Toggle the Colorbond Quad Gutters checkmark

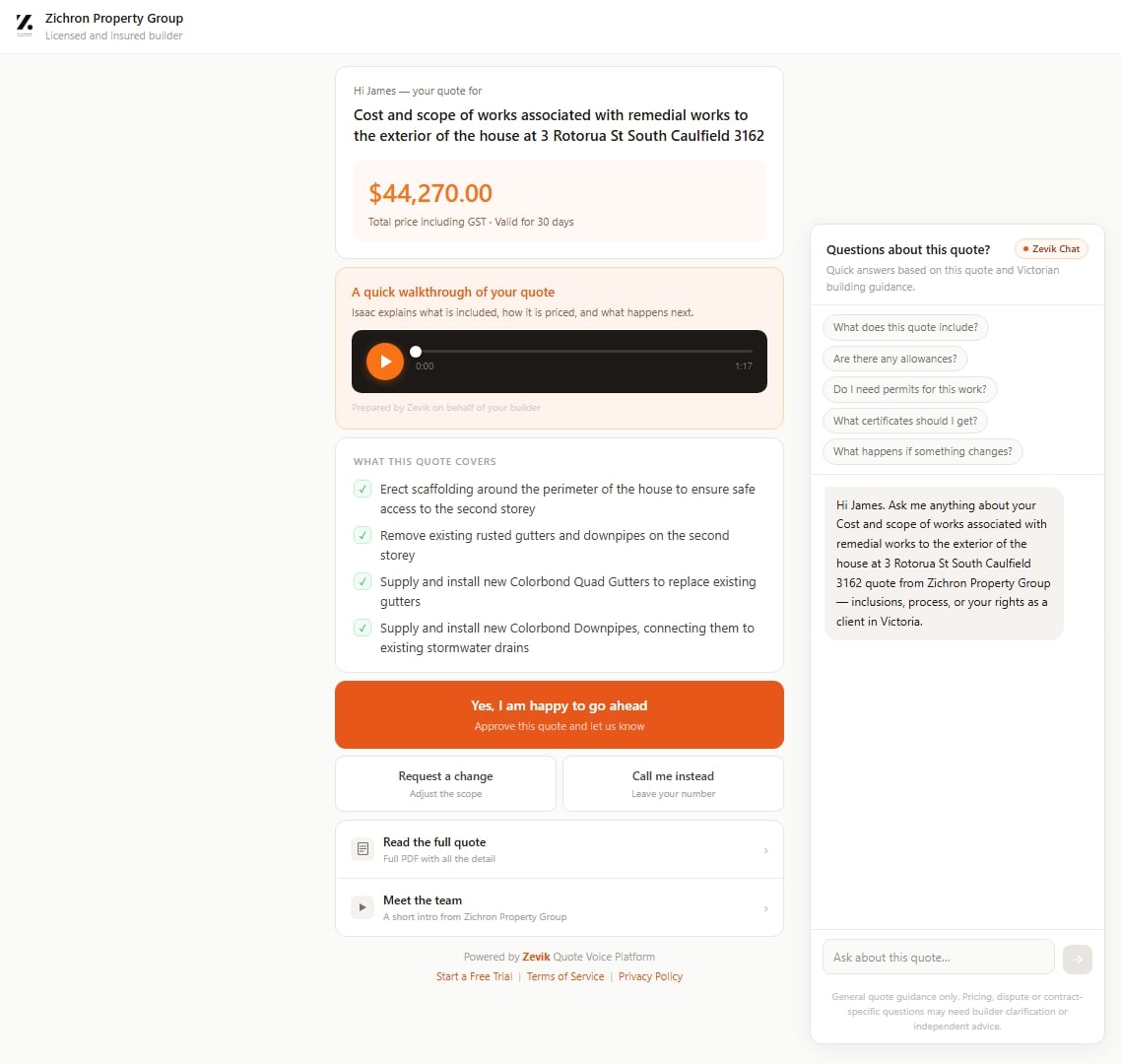(363, 581)
